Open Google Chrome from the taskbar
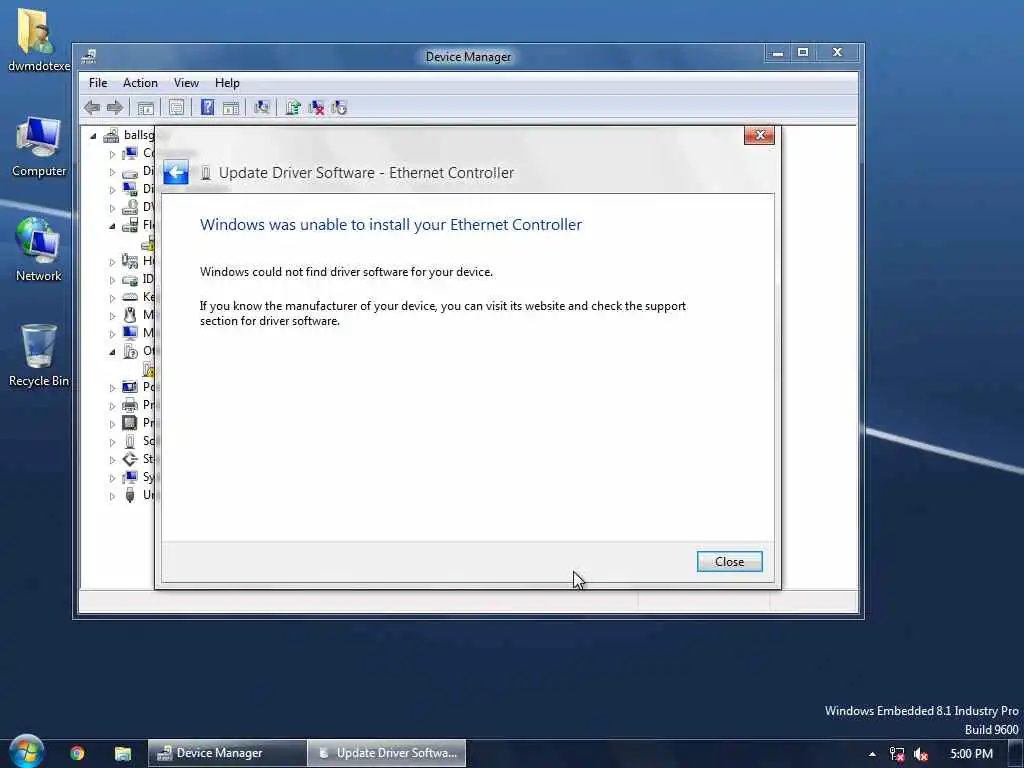The image size is (1024, 768). point(77,753)
